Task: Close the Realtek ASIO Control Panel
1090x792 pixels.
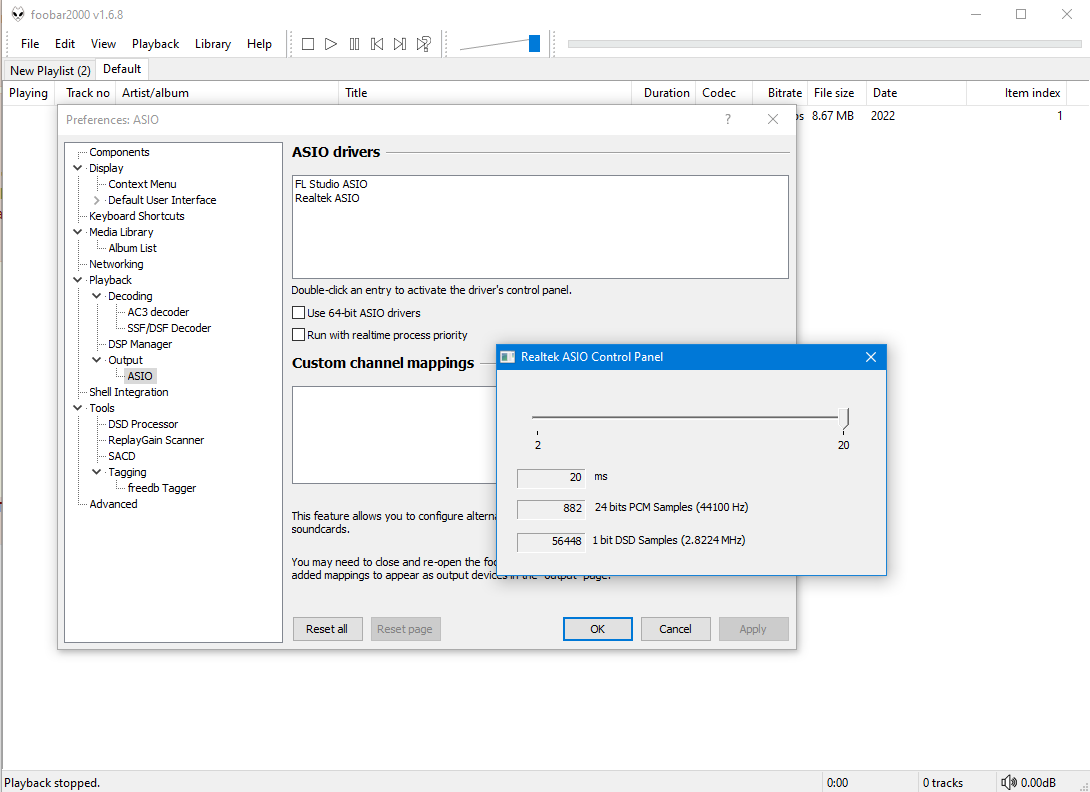Action: point(870,357)
